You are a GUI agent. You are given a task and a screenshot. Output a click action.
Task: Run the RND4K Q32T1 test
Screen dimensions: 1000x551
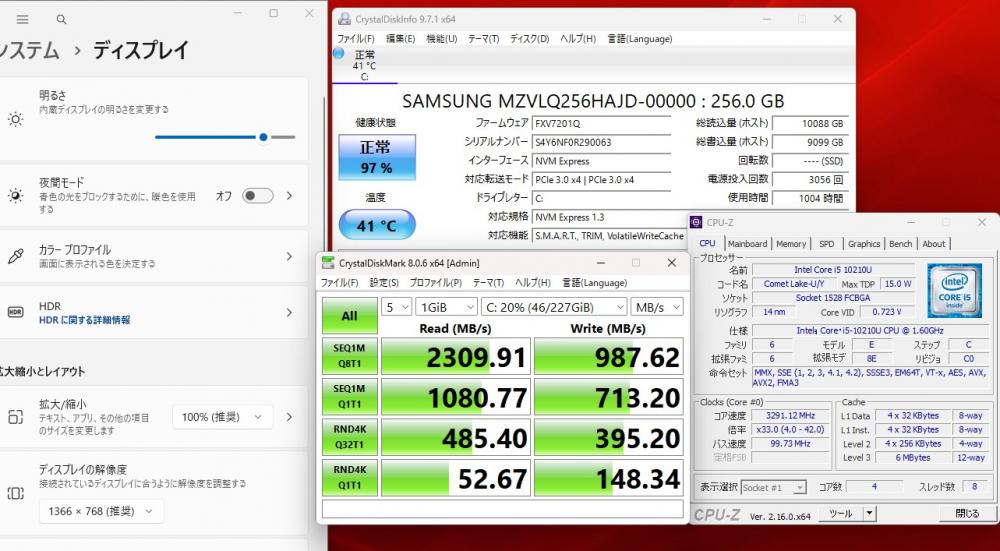(x=349, y=437)
